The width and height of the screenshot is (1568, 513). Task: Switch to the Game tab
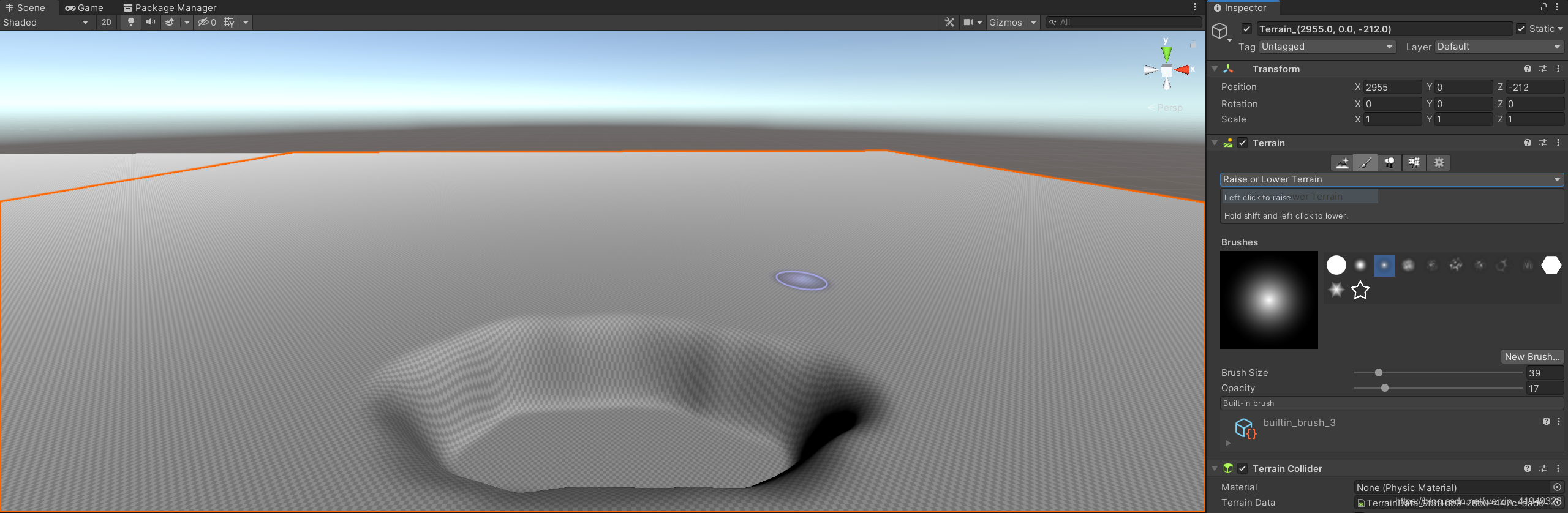[85, 7]
